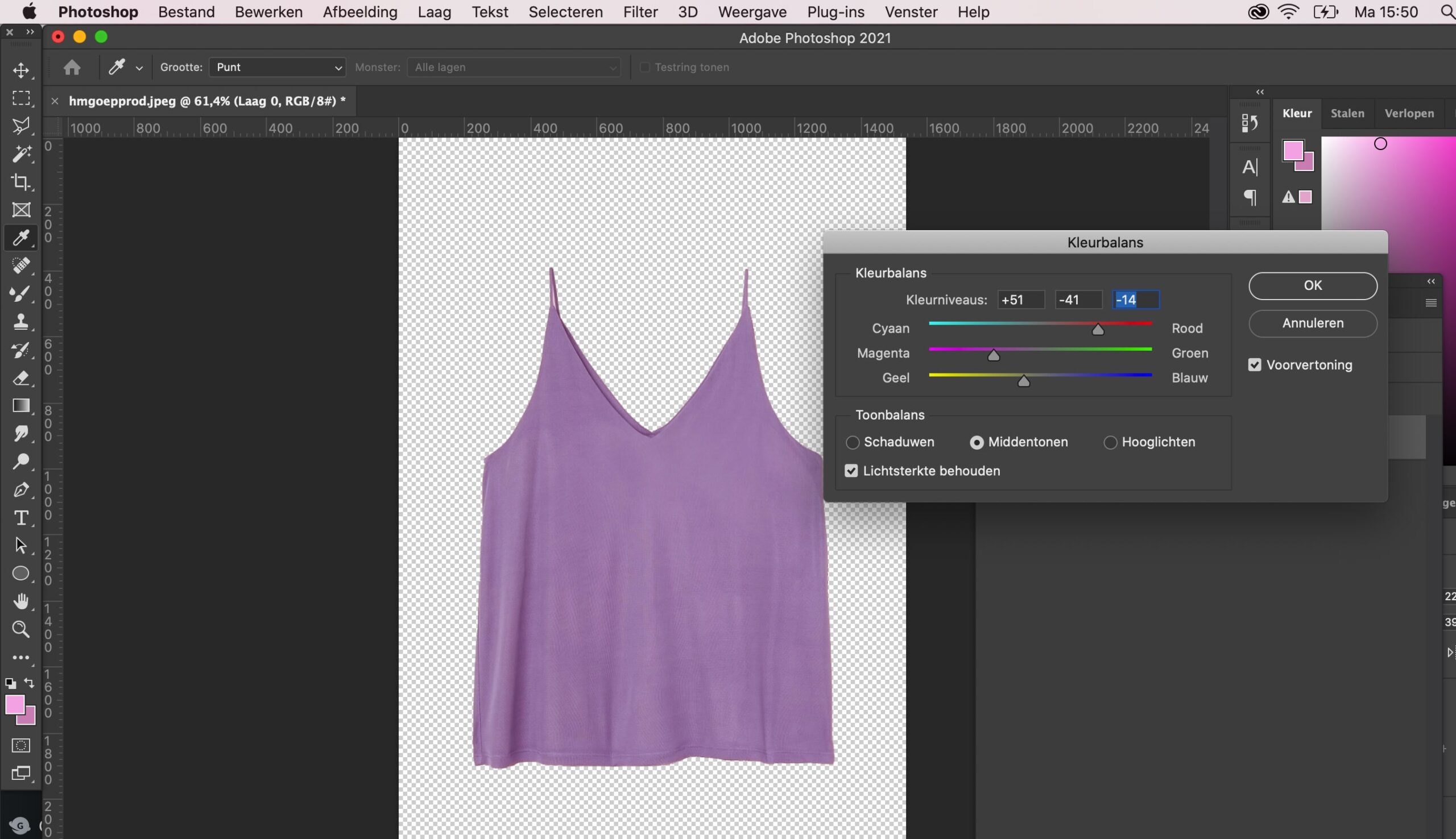Select the Dodge tool
Screen dimensions: 1456x839
tap(21, 462)
